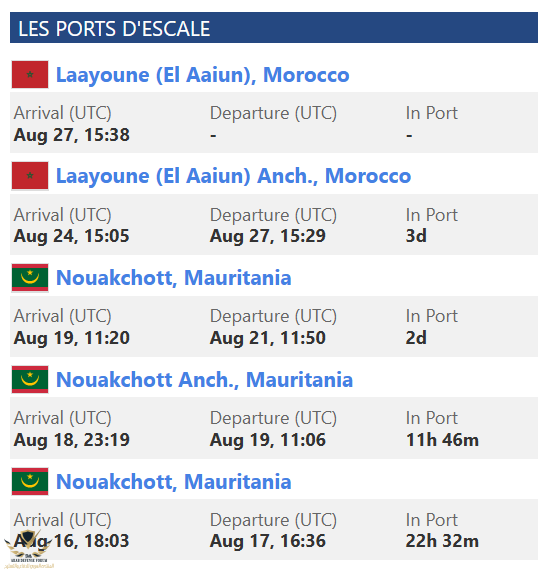The width and height of the screenshot is (548, 570).
Task: Select the Aug 19, 11:20 arrival time
Action: coord(72,338)
